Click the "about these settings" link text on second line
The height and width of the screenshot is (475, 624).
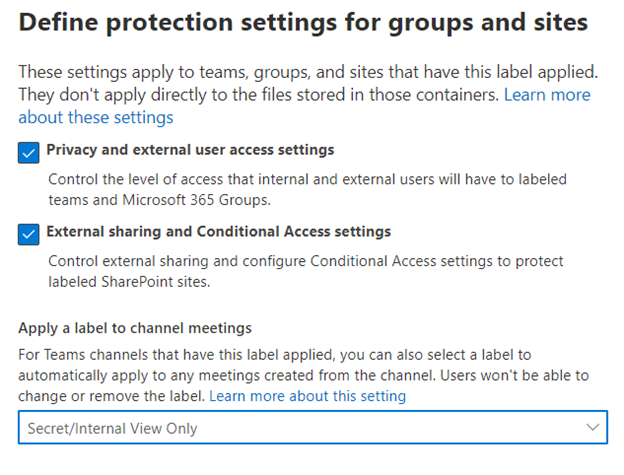tap(96, 118)
